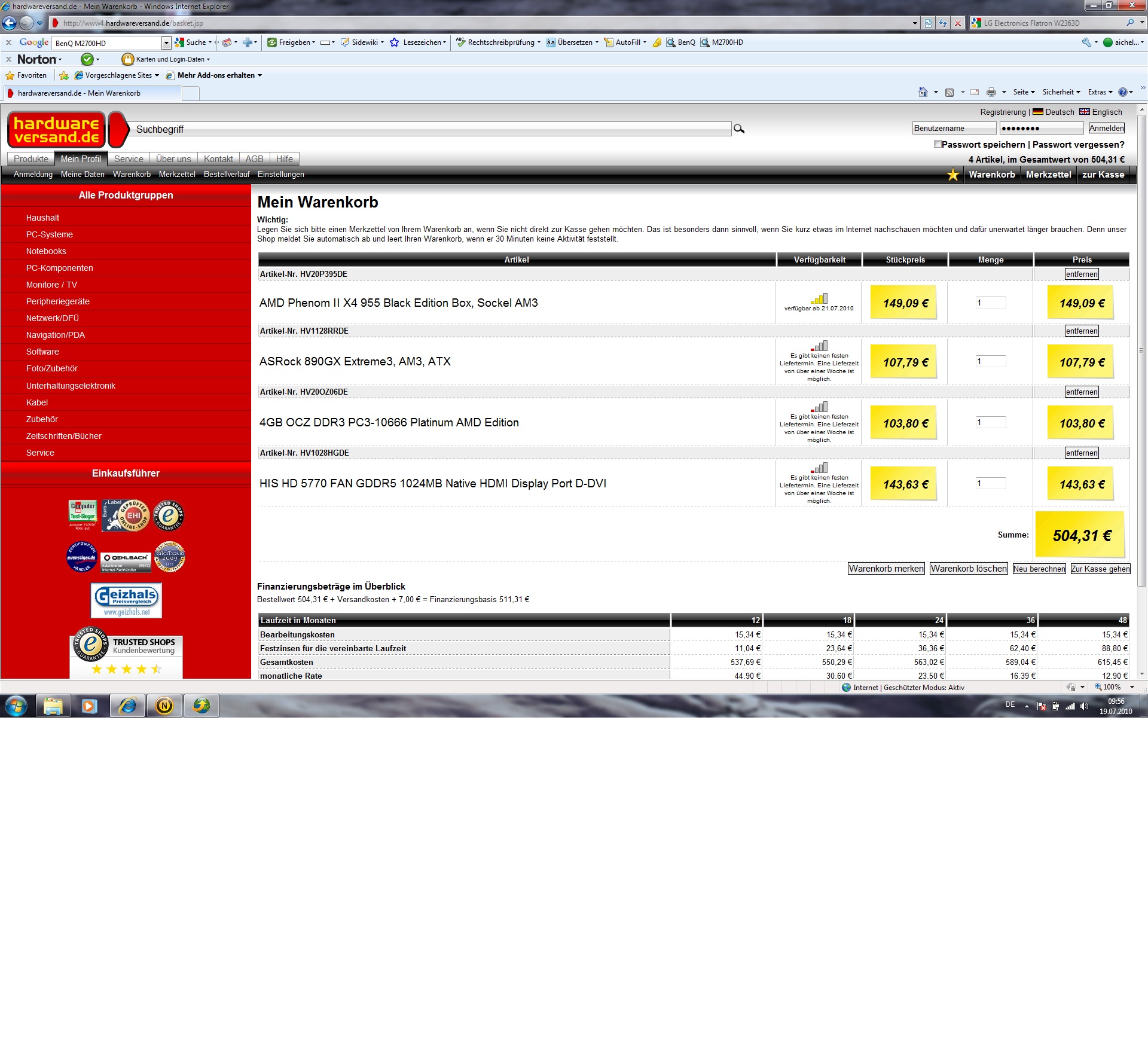Click the Übersetzen translate icon

point(551,42)
